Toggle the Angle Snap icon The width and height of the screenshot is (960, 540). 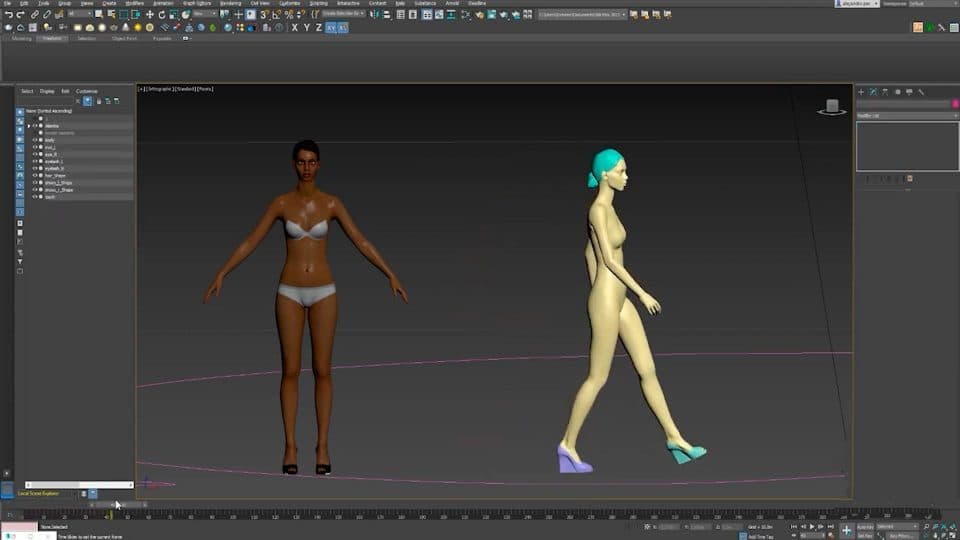point(277,14)
